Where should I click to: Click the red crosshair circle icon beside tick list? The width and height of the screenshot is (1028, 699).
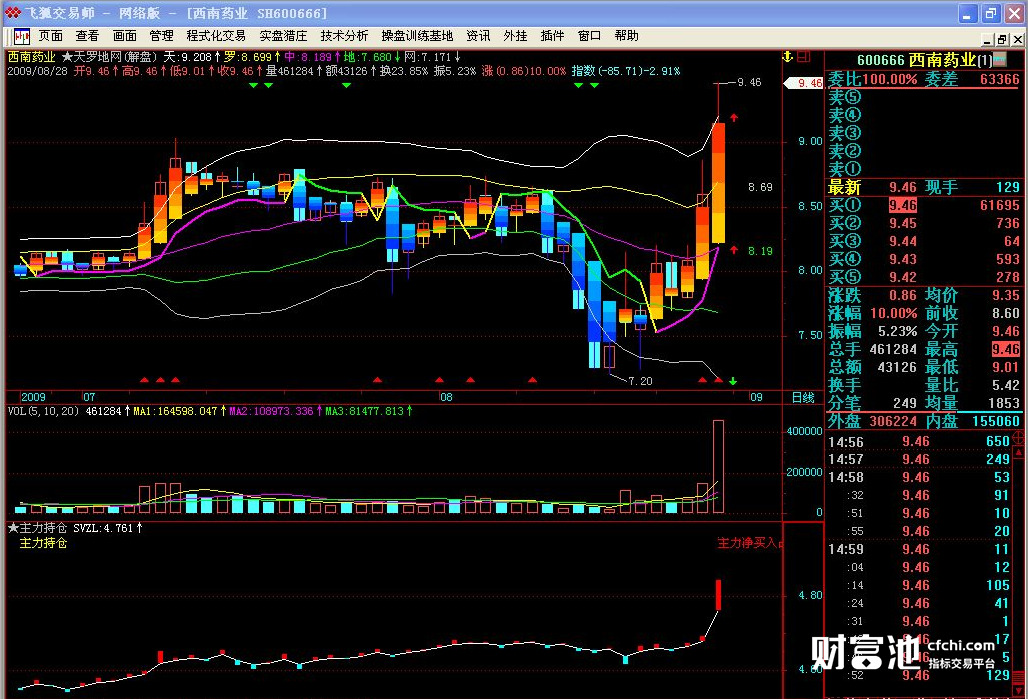click(1018, 439)
